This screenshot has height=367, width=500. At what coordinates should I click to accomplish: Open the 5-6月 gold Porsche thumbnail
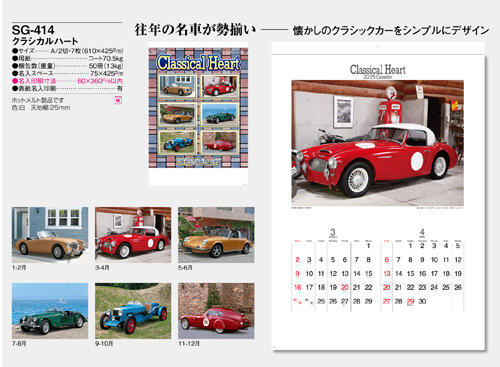(x=216, y=235)
